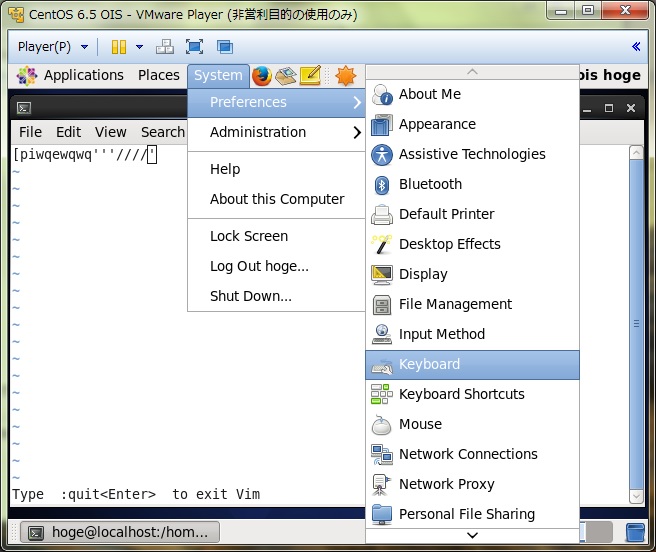The width and height of the screenshot is (656, 552).
Task: Click the Mouse icon in Preferences
Action: (x=382, y=424)
